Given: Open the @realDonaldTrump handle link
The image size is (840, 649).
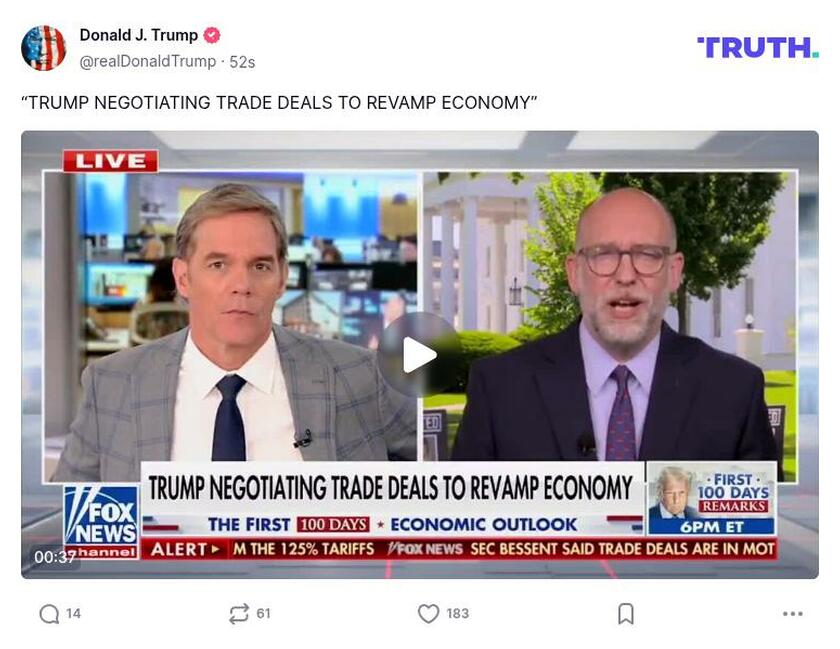Looking at the screenshot, I should (147, 62).
